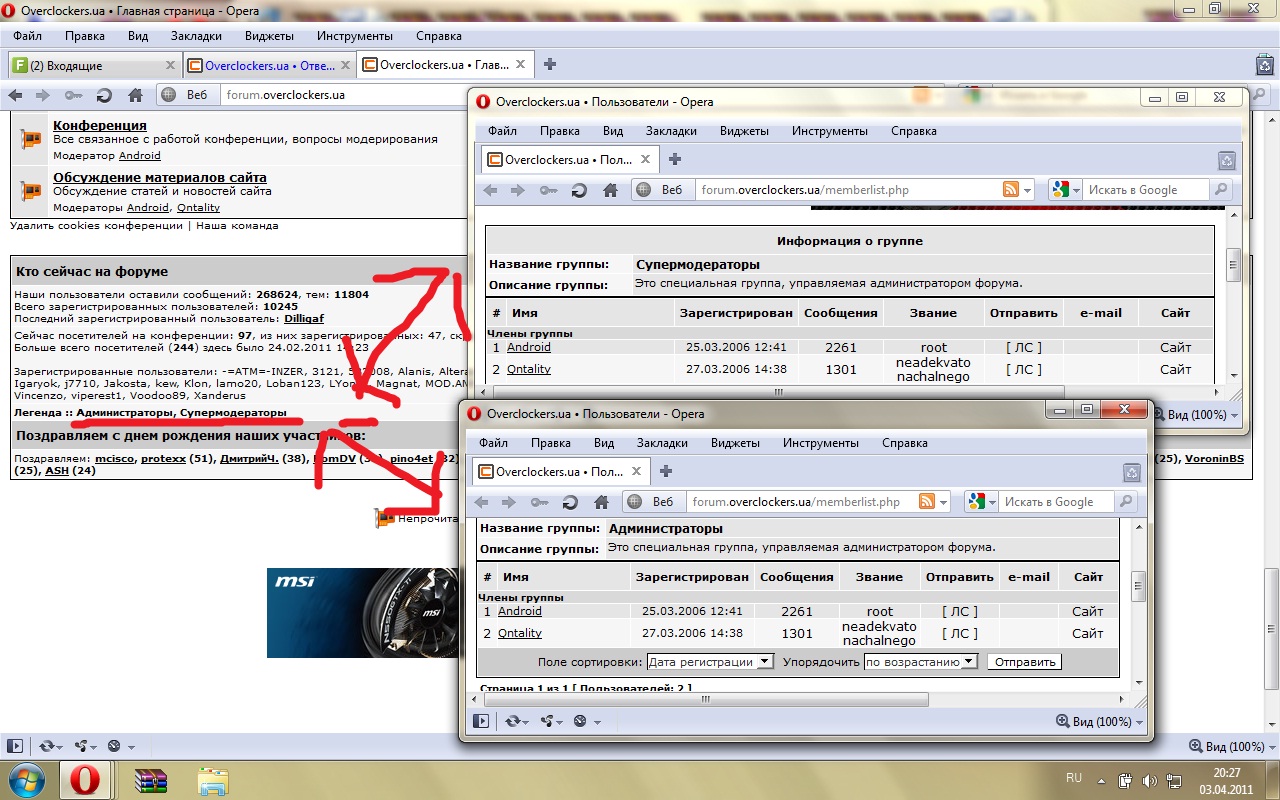This screenshot has height=800, width=1280.
Task: Click the 20:27 clock in the taskbar
Action: (1227, 772)
